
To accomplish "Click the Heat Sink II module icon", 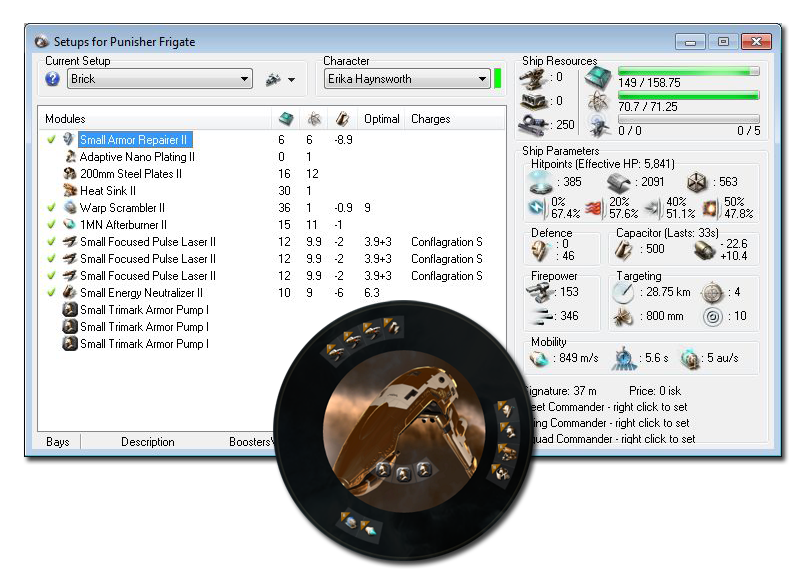I will click(x=70, y=191).
